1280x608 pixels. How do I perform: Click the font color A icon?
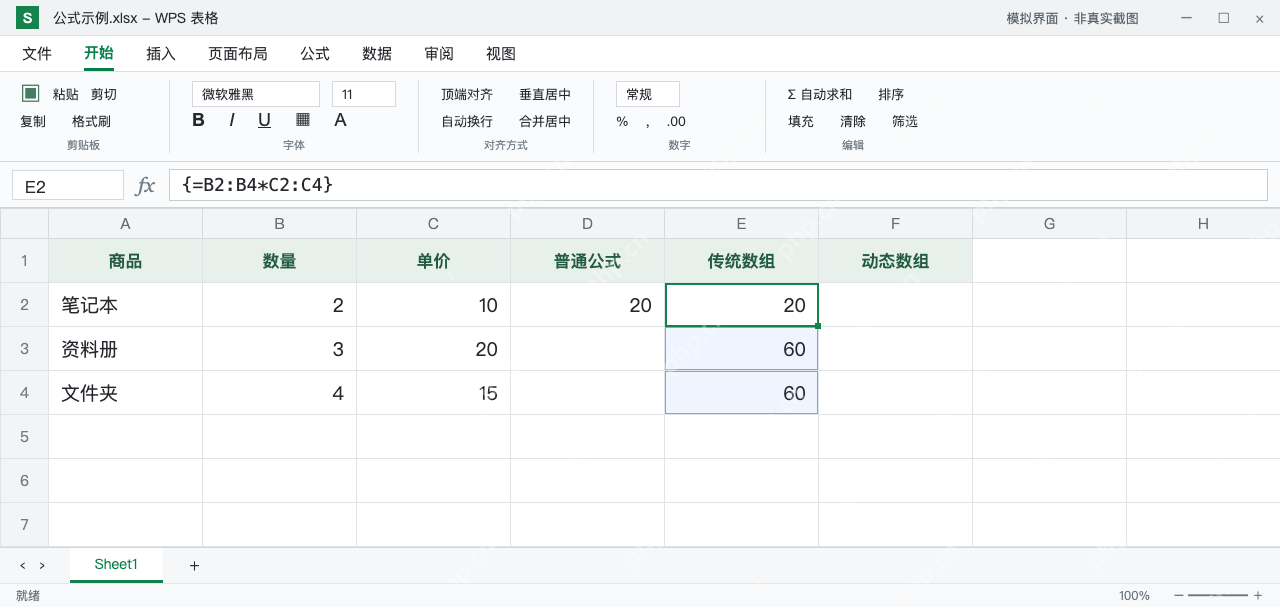(340, 120)
